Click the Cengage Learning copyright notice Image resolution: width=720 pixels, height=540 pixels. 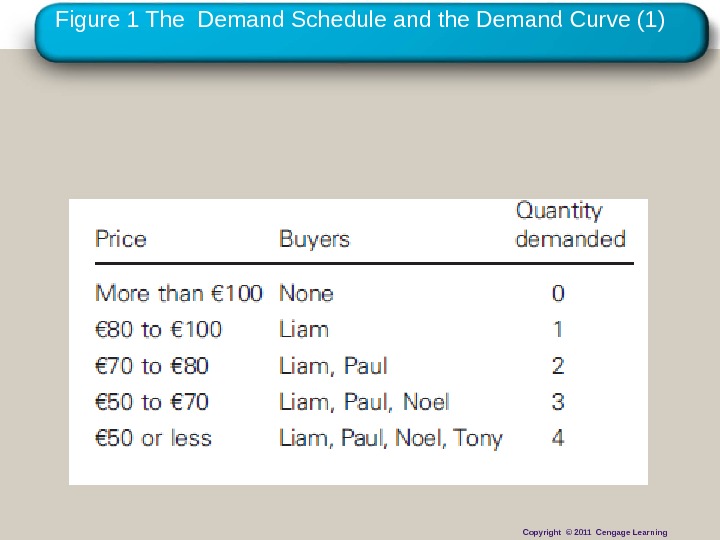[x=594, y=532]
